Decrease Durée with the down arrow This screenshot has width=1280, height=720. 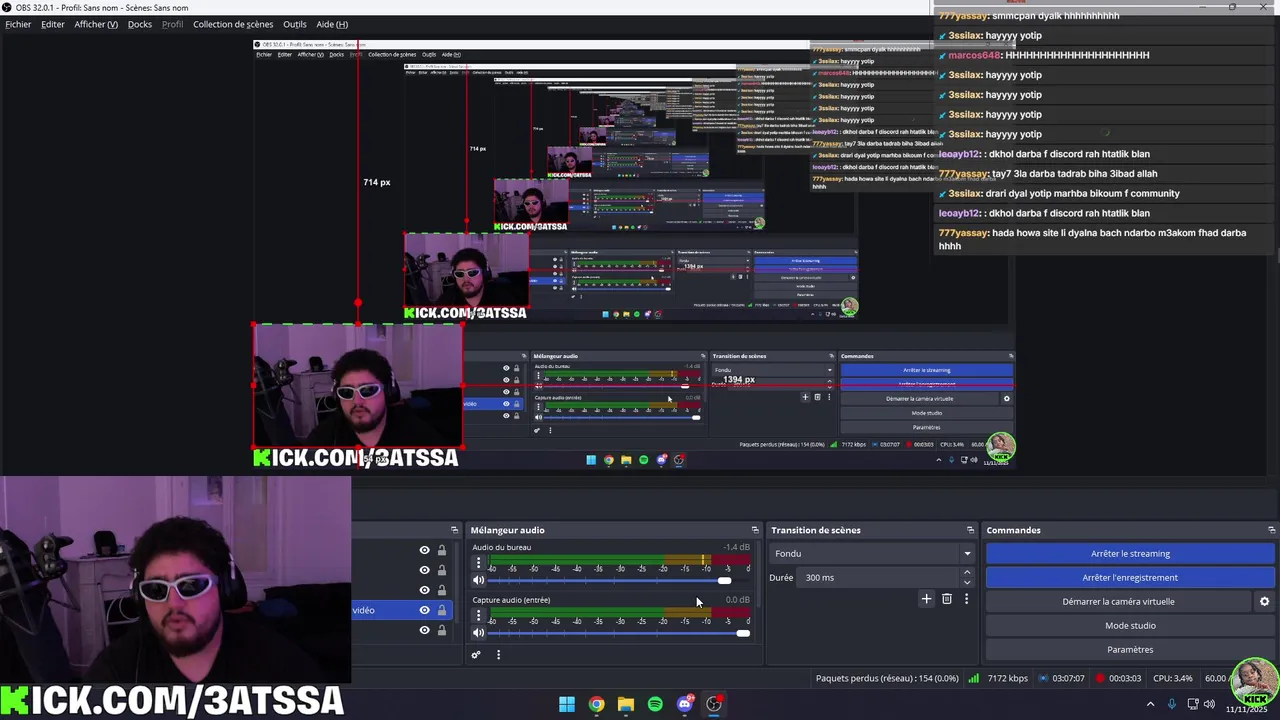coord(966,582)
